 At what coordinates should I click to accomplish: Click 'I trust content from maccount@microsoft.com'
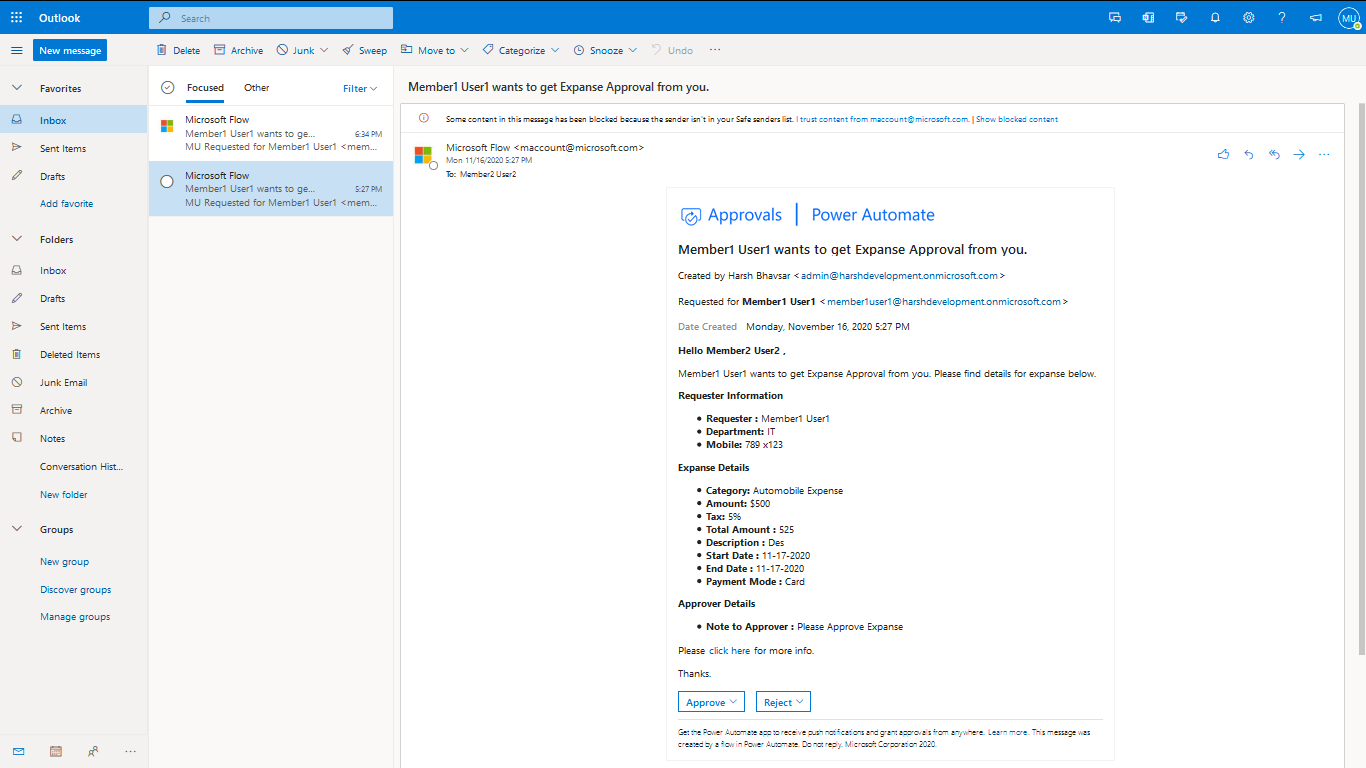point(883,119)
